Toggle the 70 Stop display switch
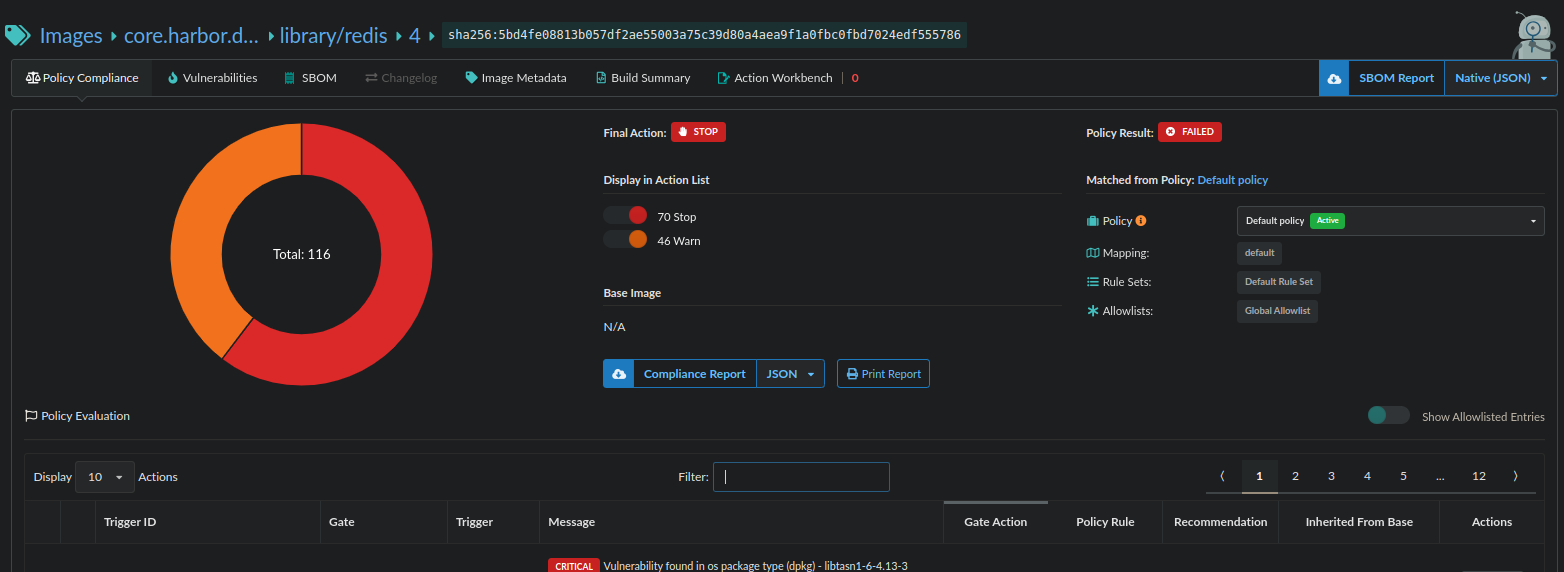The image size is (1564, 572). [626, 216]
